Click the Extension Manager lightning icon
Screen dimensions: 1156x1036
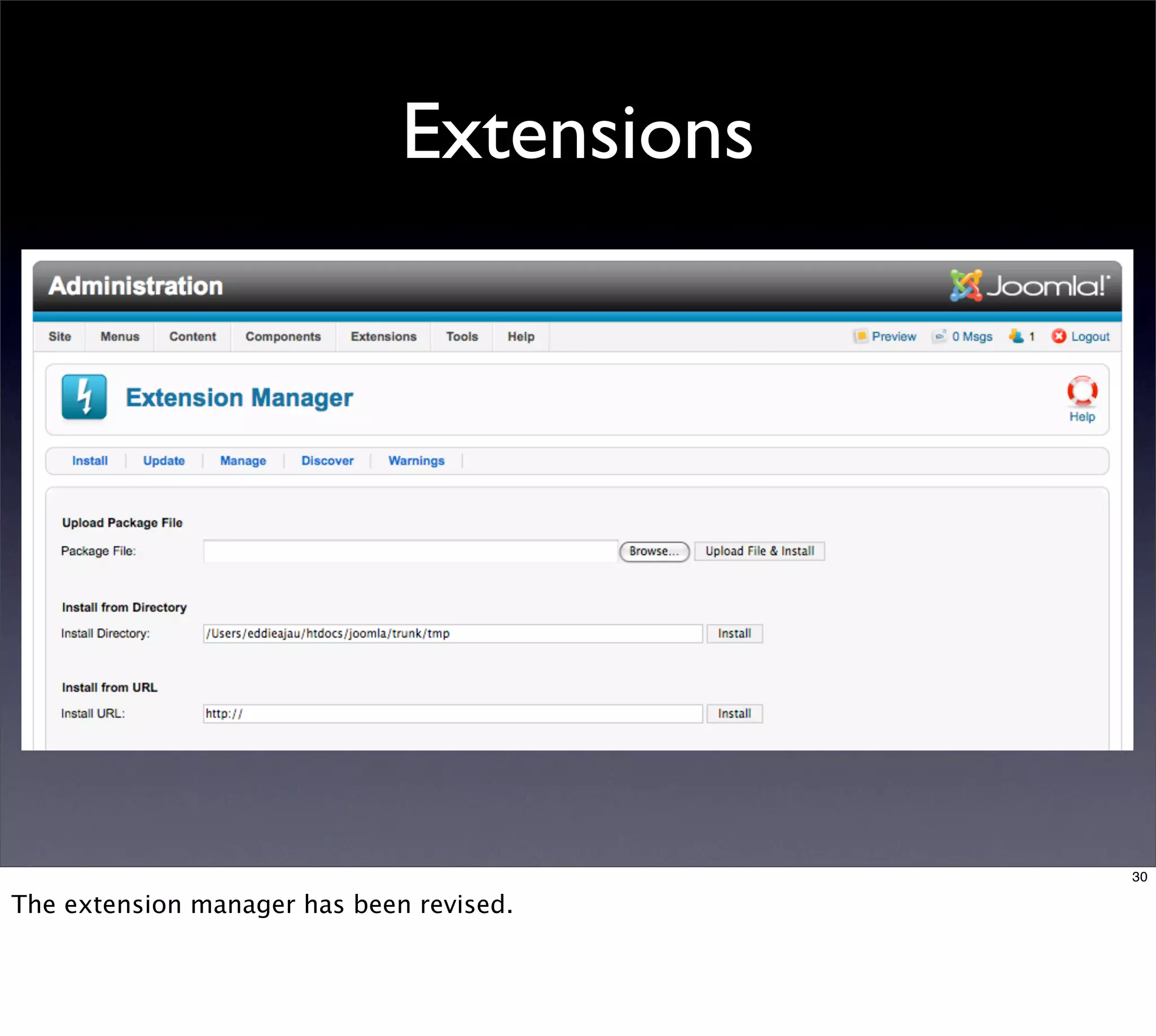point(84,397)
